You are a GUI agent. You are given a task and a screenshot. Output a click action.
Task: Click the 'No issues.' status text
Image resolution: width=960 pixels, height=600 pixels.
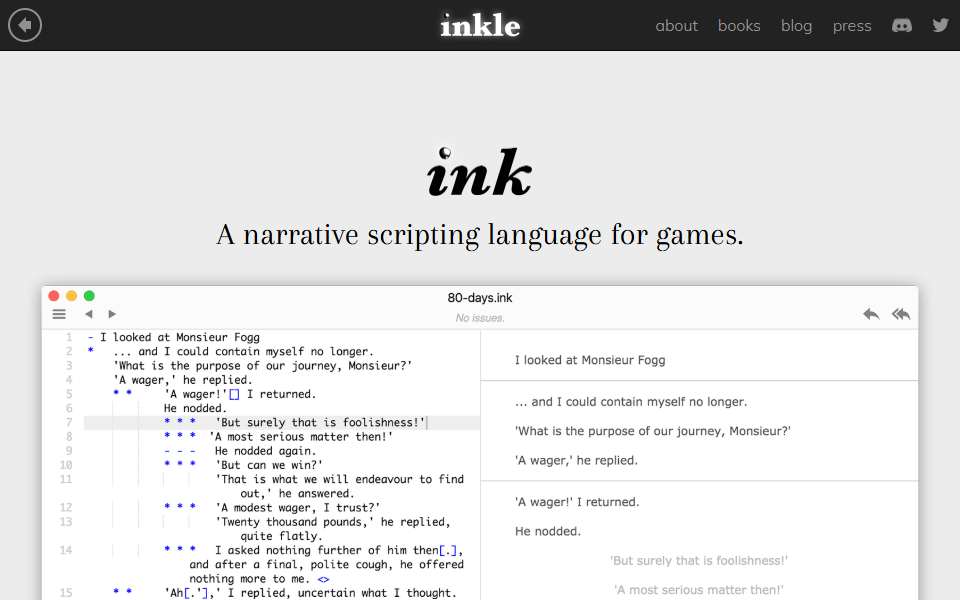coord(479,318)
